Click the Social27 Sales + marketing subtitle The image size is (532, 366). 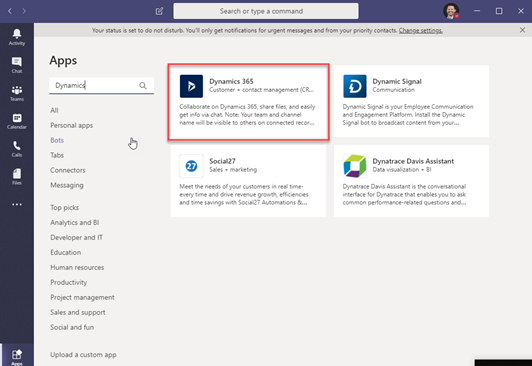233,170
